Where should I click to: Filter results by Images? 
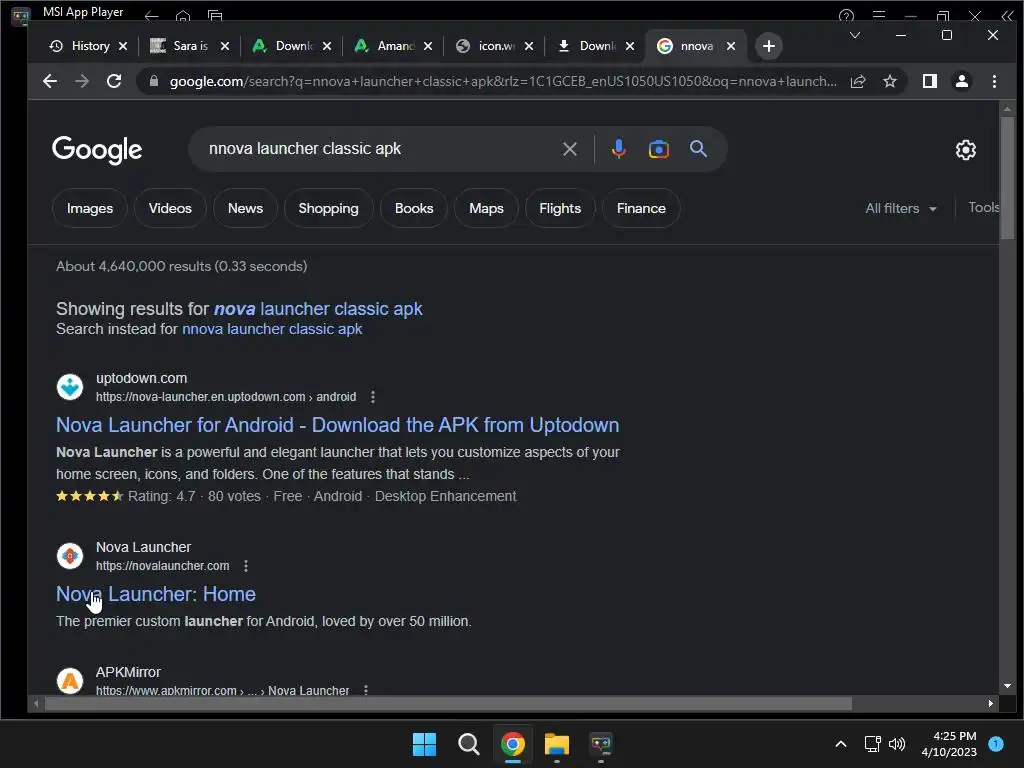(x=89, y=208)
